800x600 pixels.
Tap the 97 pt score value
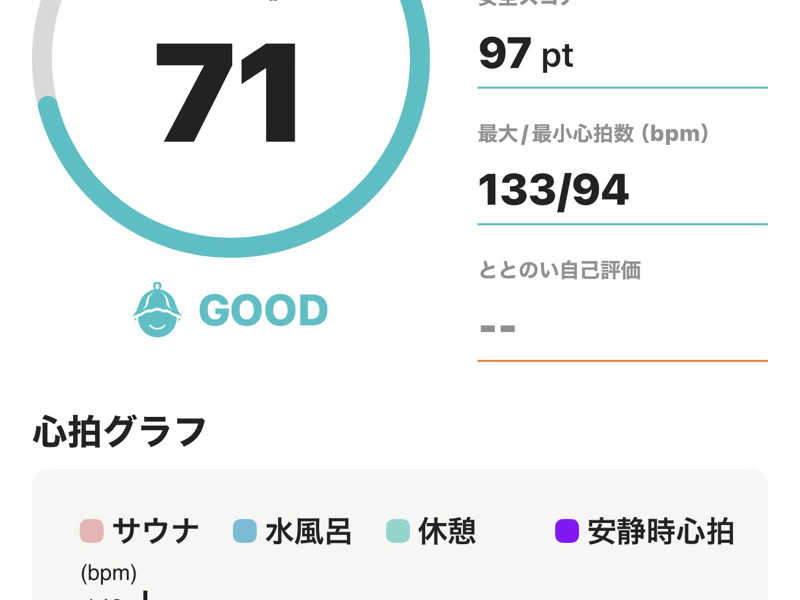tap(526, 54)
